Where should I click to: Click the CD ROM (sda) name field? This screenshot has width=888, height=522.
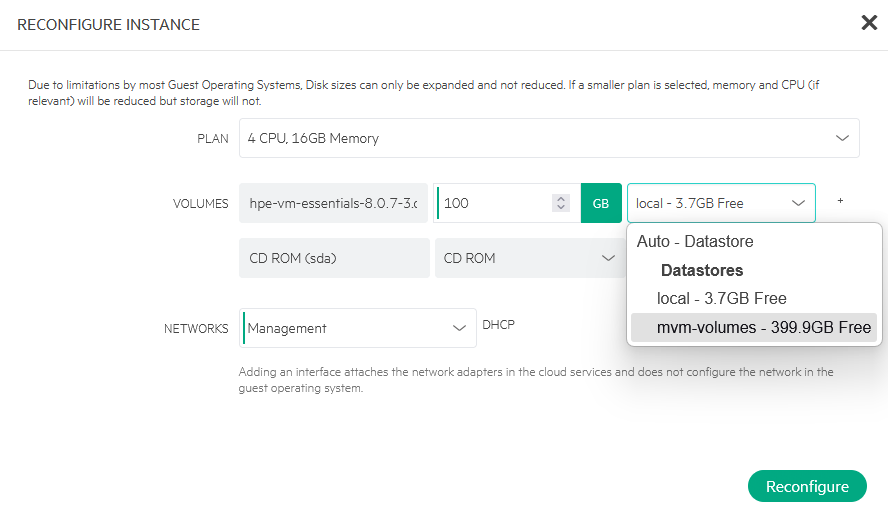333,258
